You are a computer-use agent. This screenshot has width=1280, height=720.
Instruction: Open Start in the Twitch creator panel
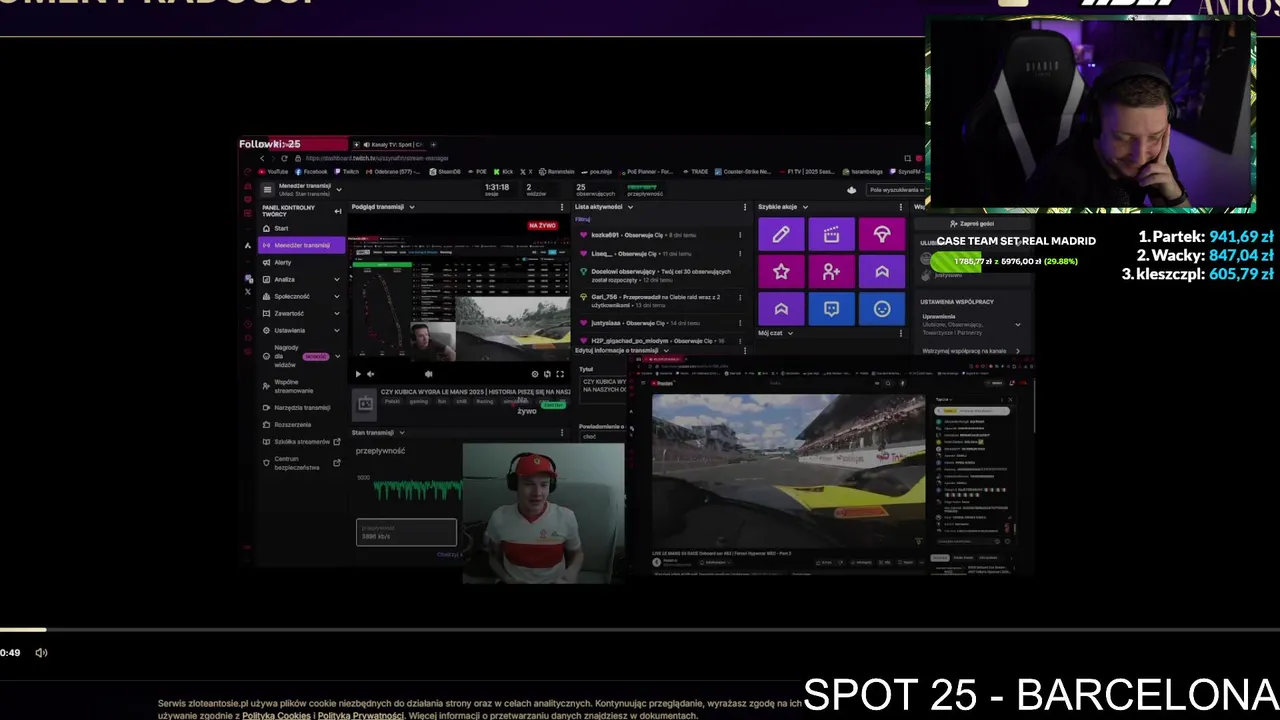click(281, 228)
